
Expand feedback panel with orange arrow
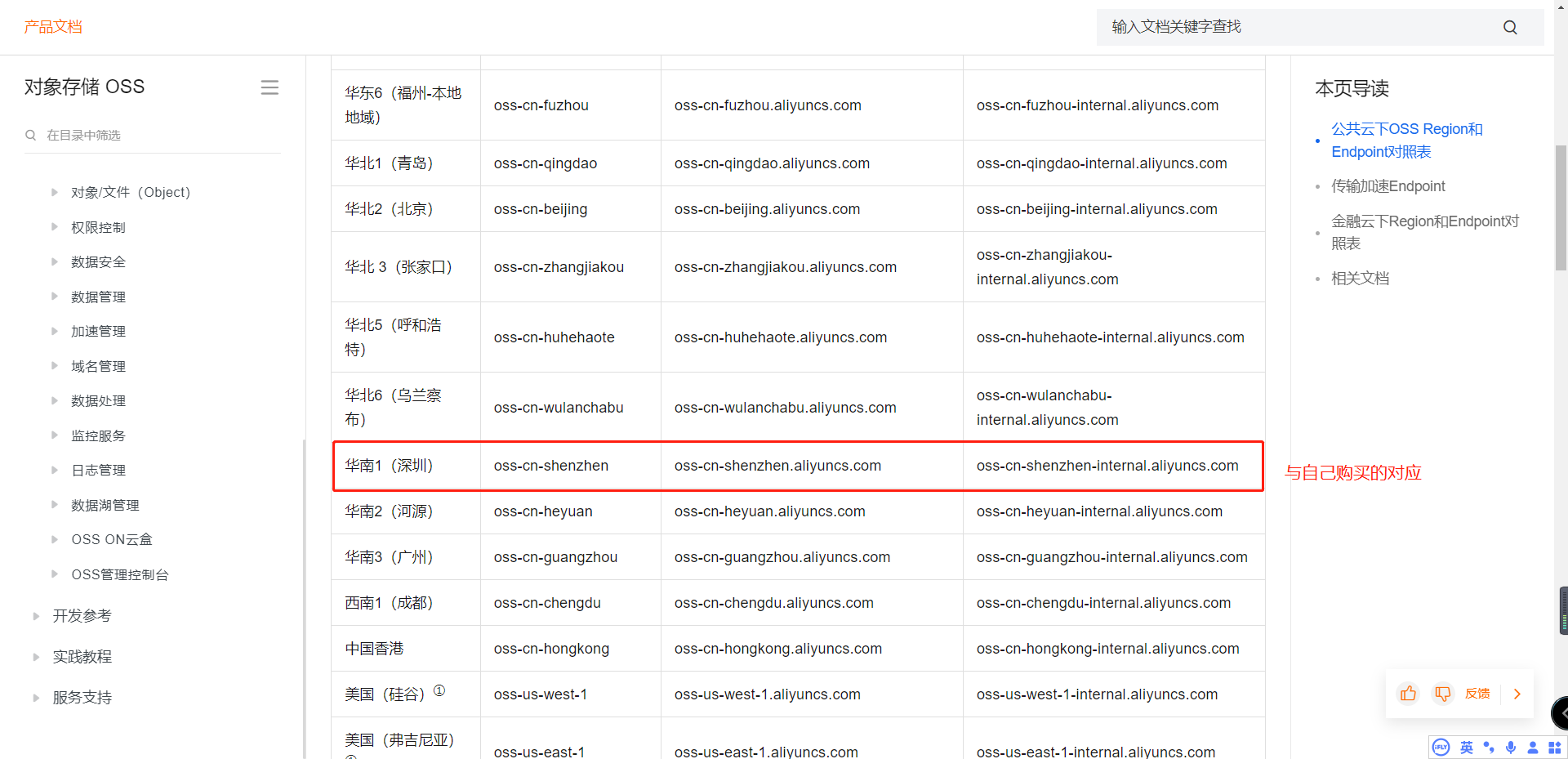[1517, 694]
